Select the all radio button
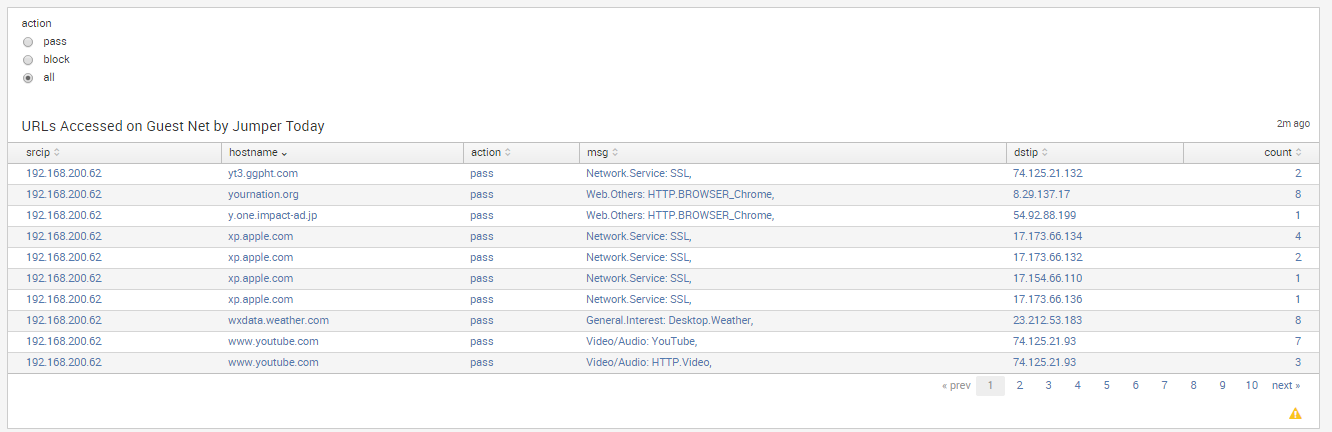 click(28, 78)
